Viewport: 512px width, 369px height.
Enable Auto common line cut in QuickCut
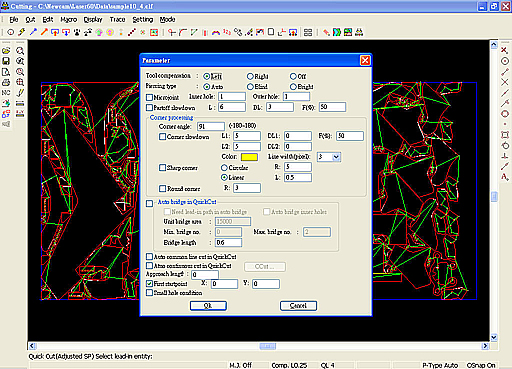[x=149, y=257]
